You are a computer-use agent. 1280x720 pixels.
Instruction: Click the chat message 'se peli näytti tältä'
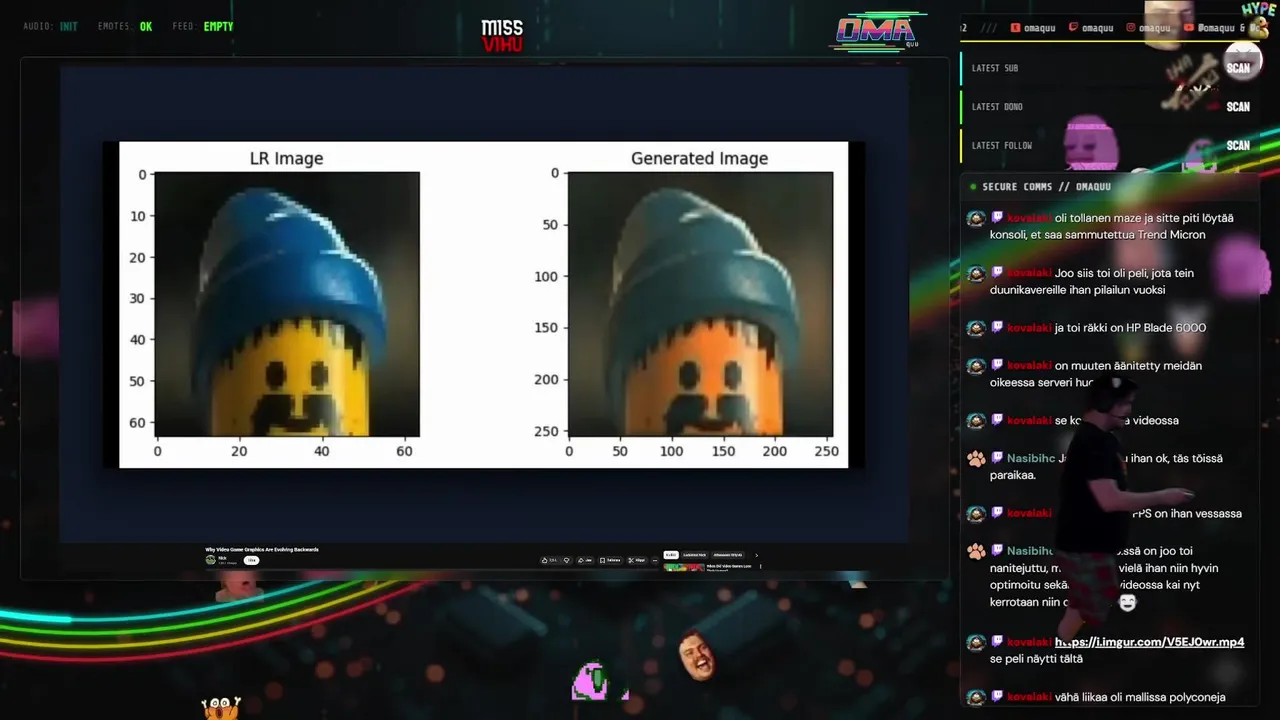click(1036, 659)
